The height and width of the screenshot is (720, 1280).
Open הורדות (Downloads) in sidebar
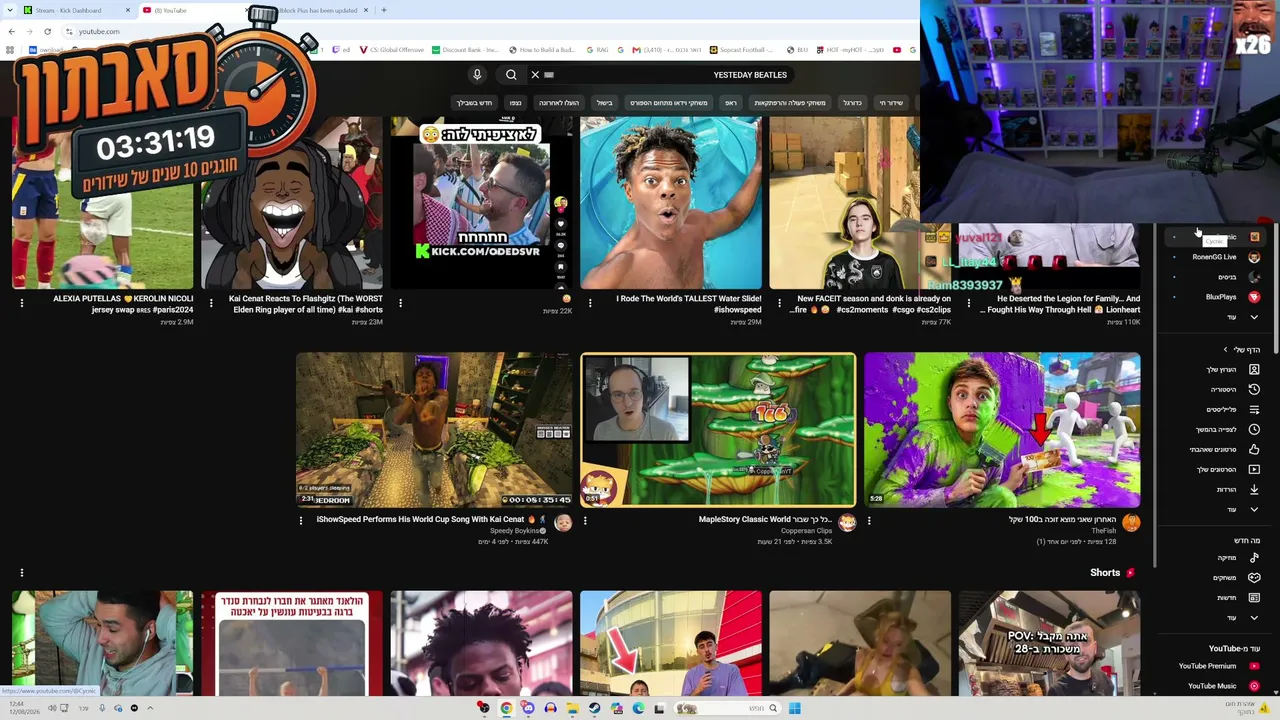click(x=1215, y=490)
